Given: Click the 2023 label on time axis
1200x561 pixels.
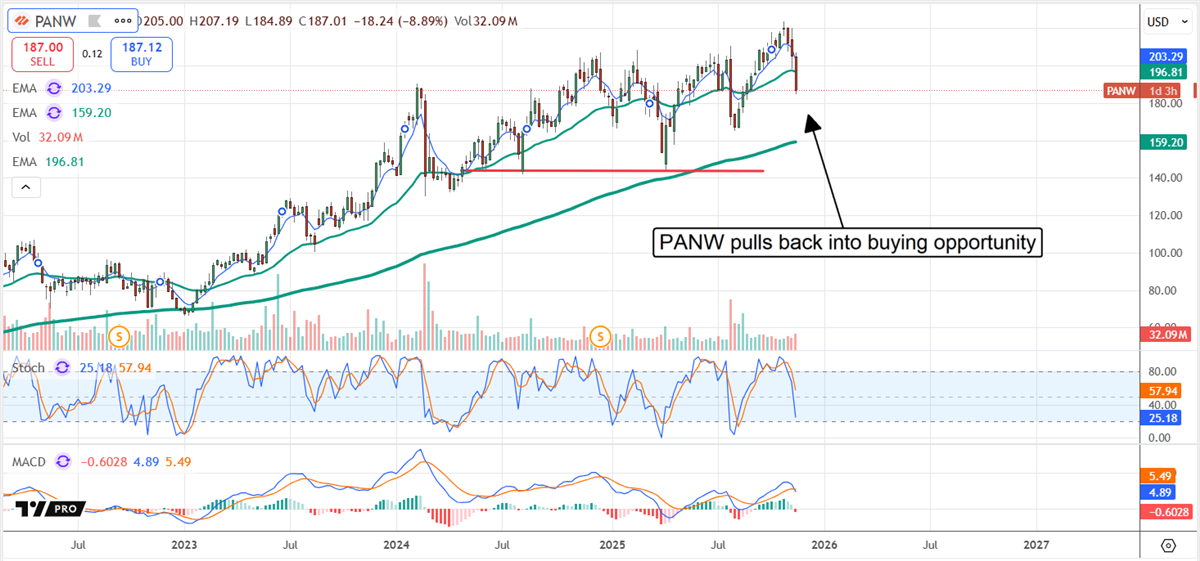Looking at the screenshot, I should [x=184, y=544].
